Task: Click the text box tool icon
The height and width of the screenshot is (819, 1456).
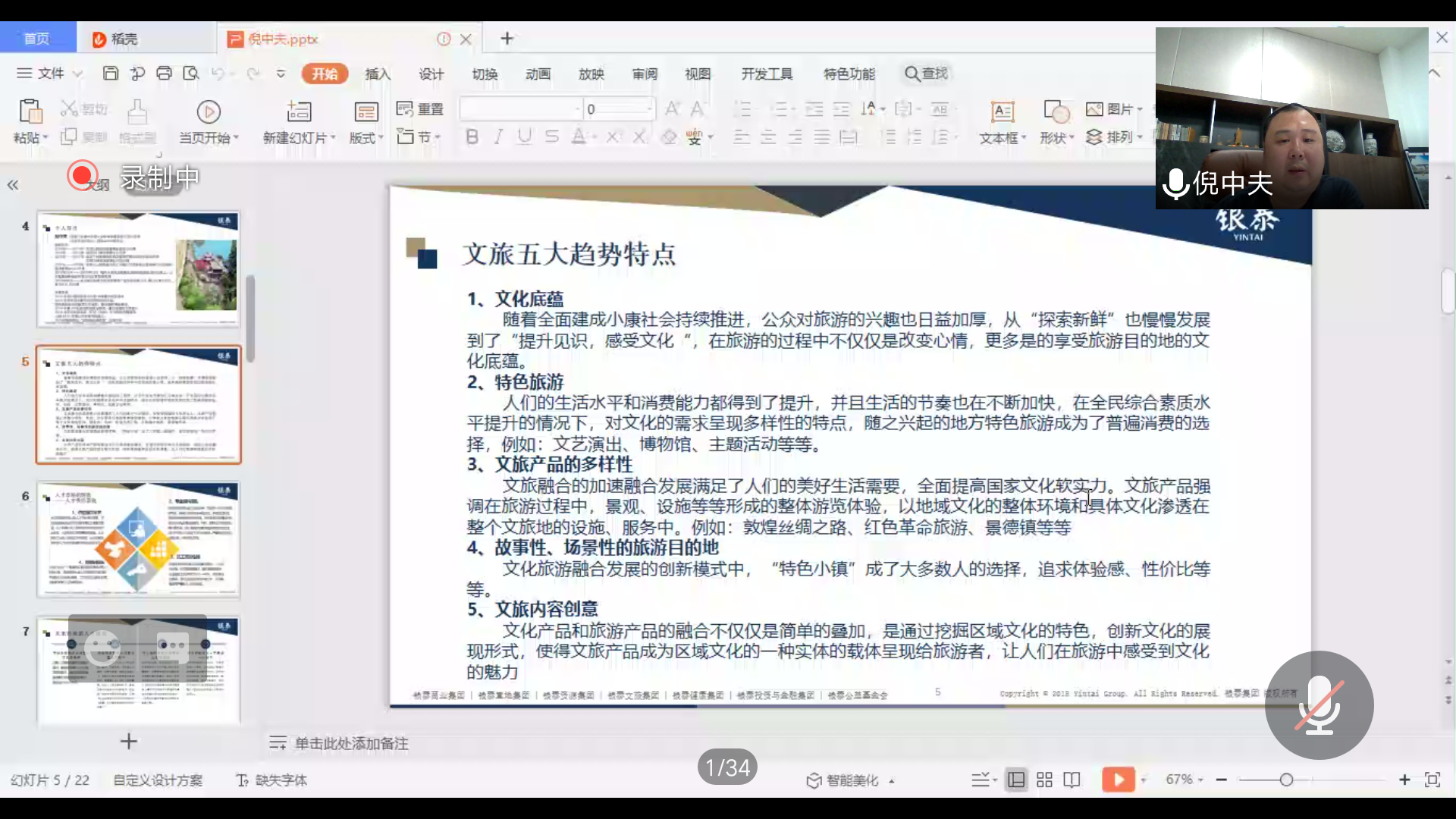Action: (x=1002, y=112)
